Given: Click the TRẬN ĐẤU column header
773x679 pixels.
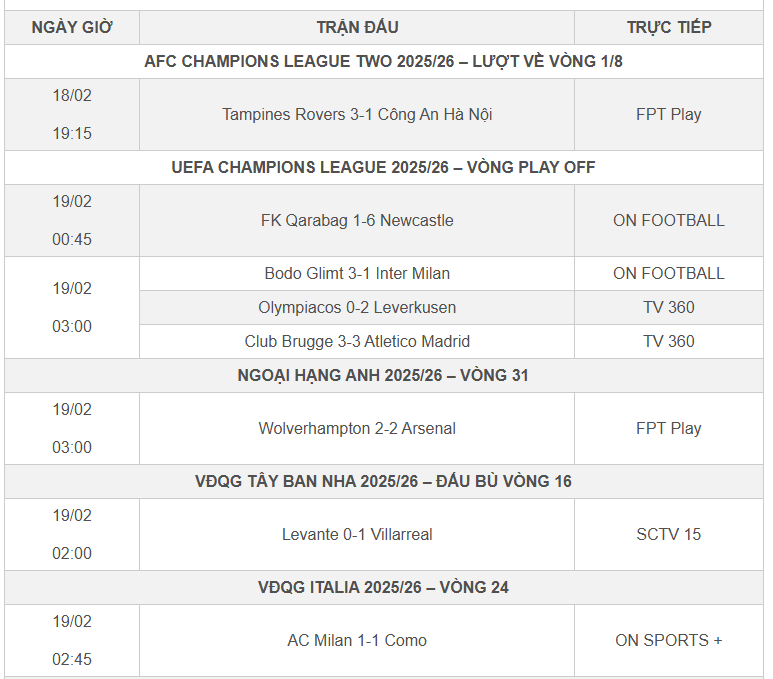Looking at the screenshot, I should click(x=357, y=27).
